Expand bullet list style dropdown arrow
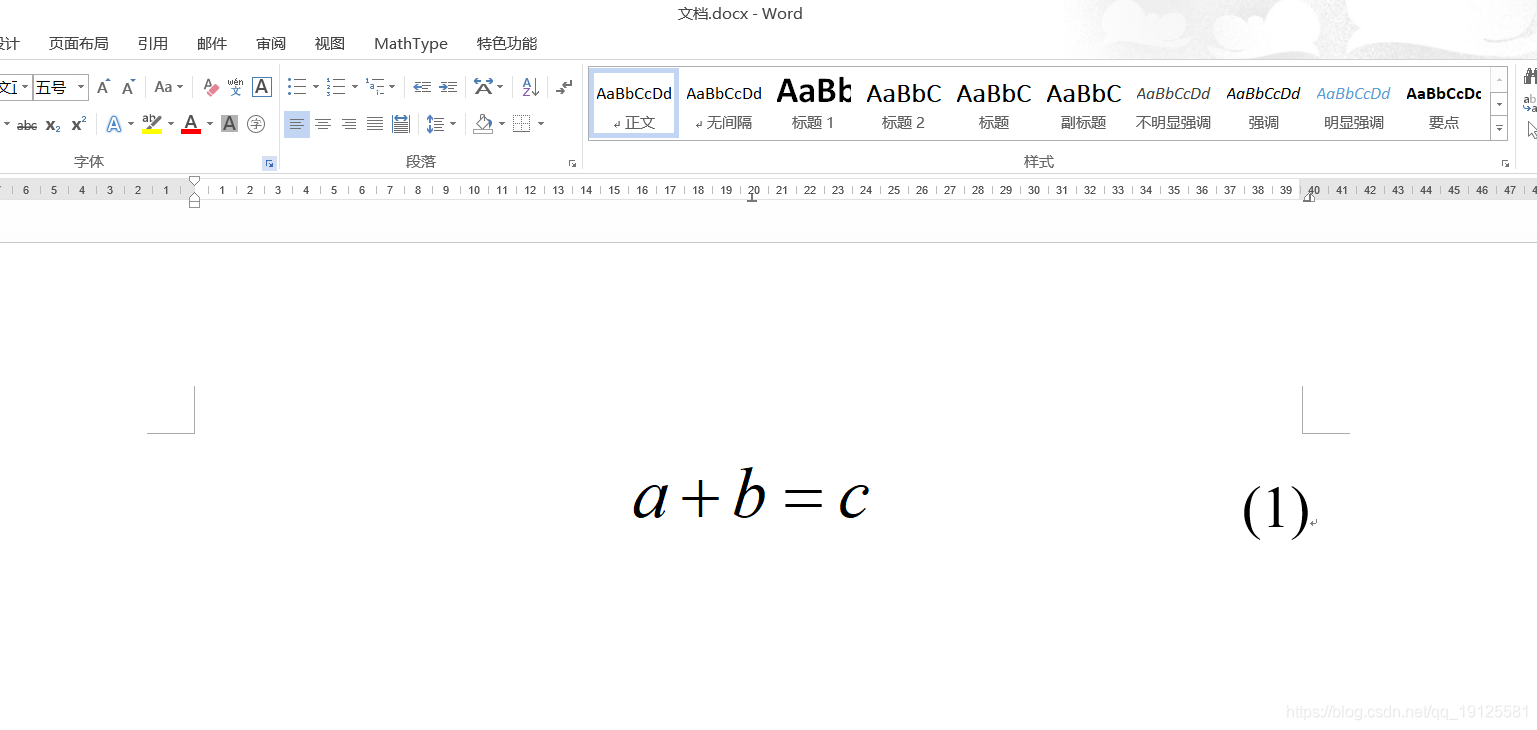Screen dimensions: 1537x730 (x=316, y=87)
